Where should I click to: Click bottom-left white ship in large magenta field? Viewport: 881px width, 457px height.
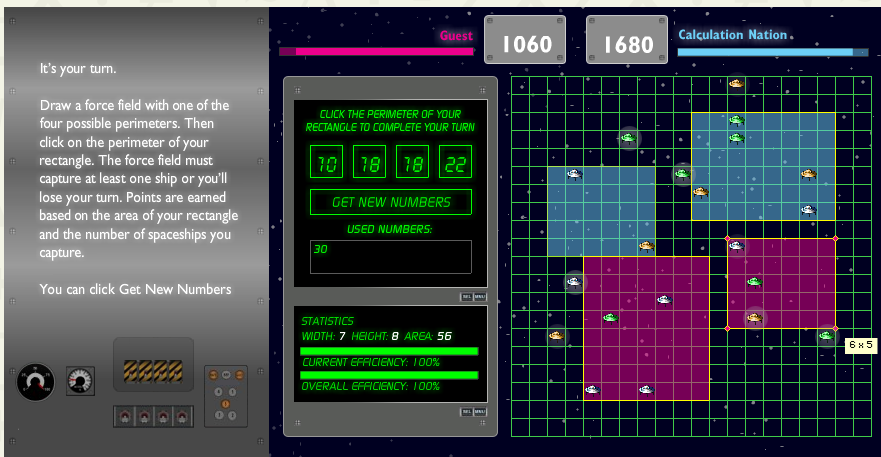[x=593, y=390]
